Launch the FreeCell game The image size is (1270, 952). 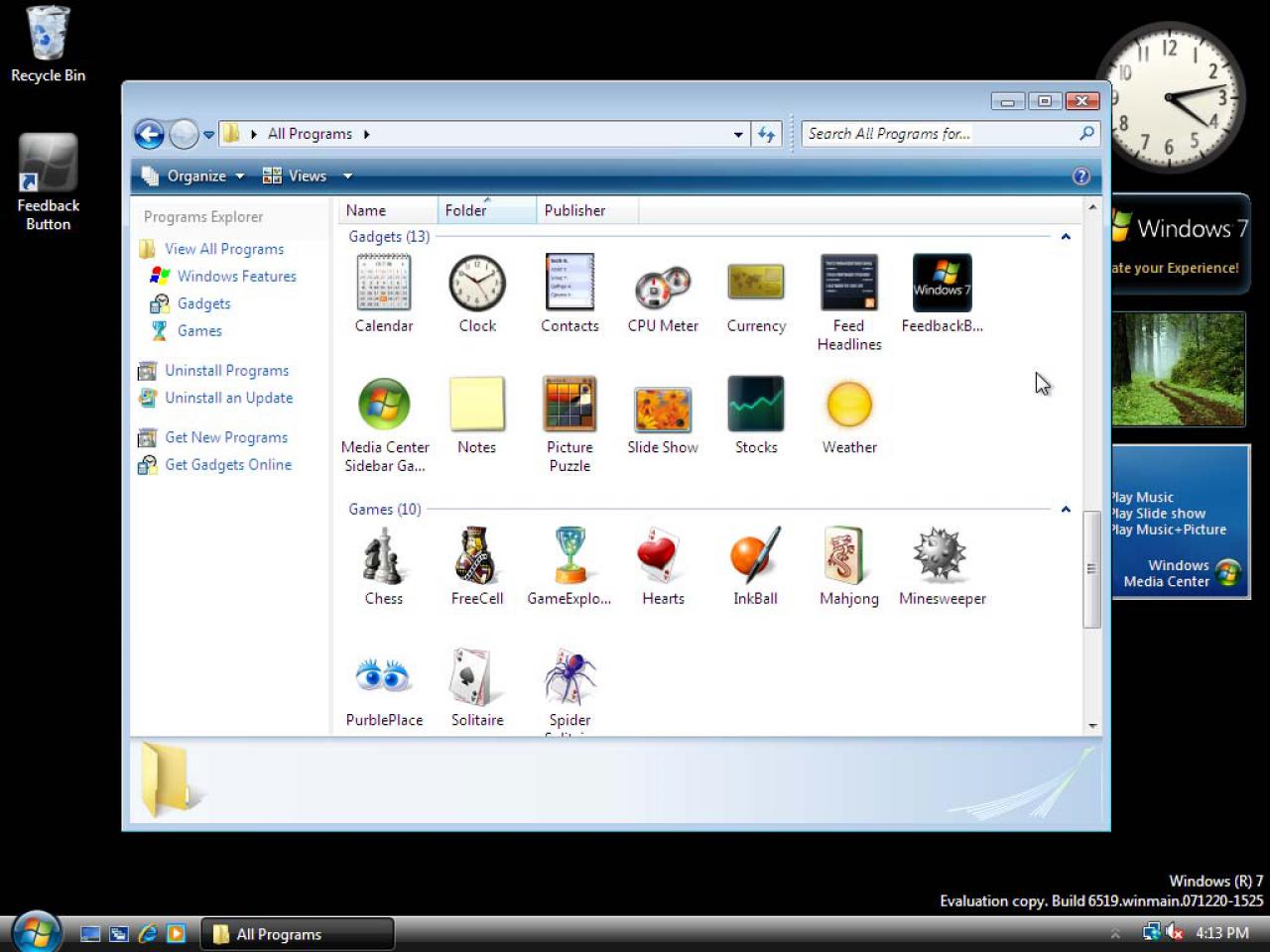(x=477, y=566)
